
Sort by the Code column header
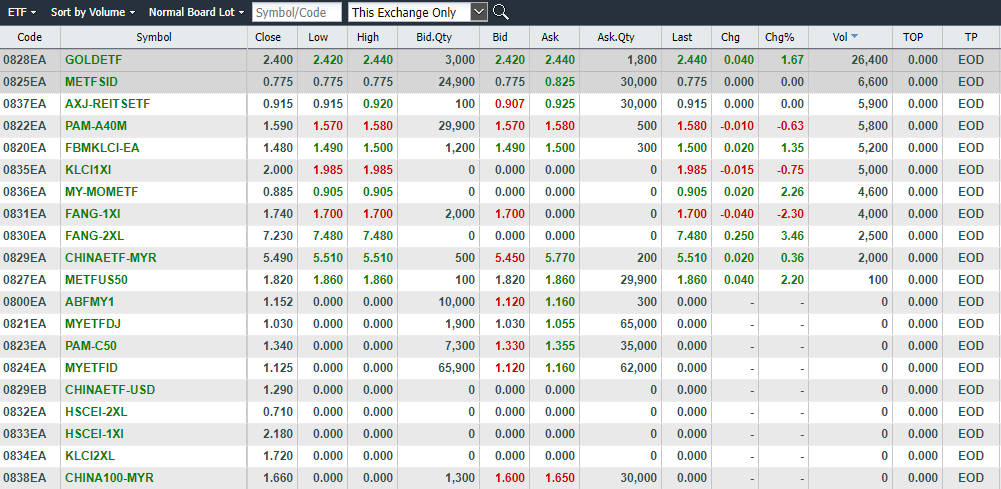pos(30,37)
